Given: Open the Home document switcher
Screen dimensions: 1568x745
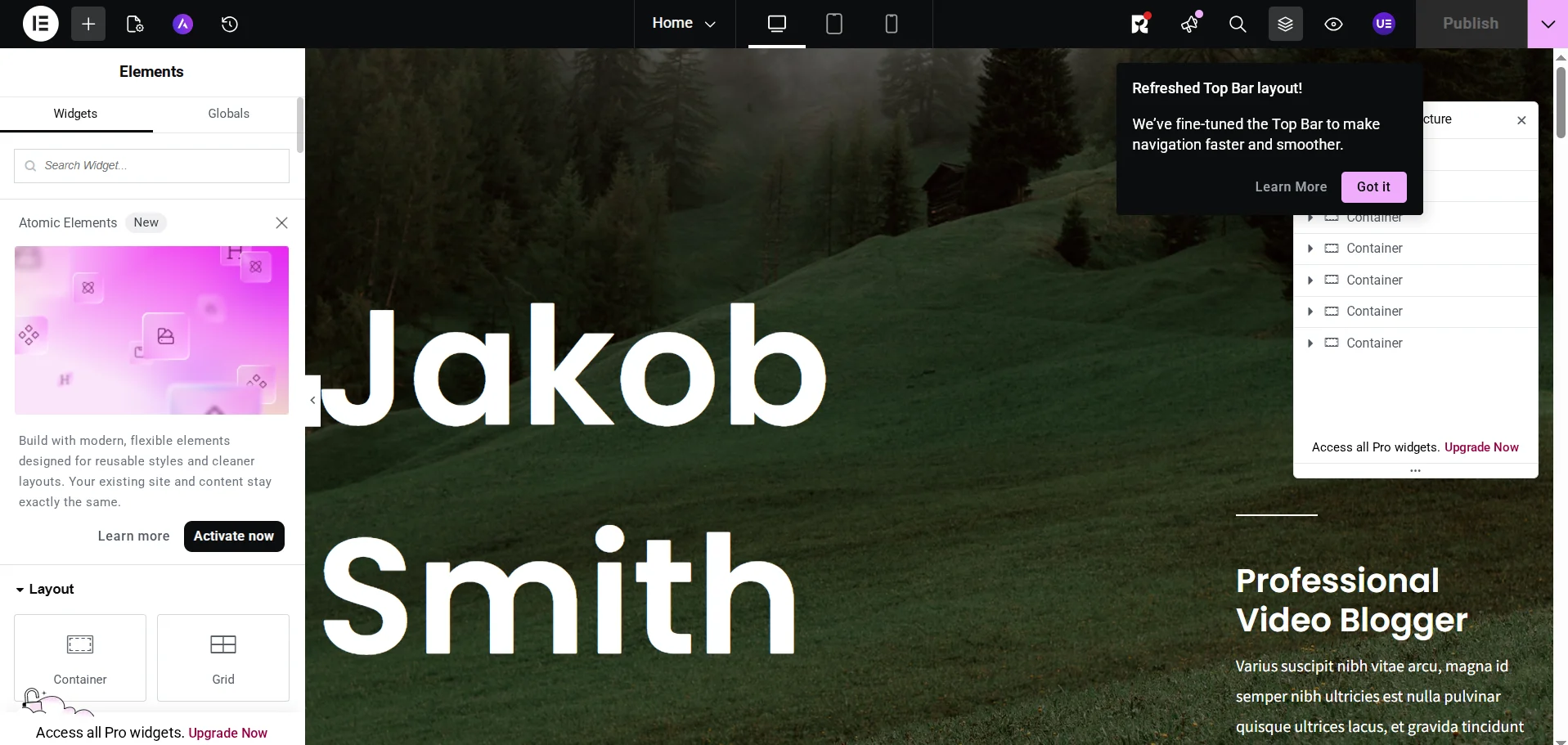Looking at the screenshot, I should coord(684,24).
